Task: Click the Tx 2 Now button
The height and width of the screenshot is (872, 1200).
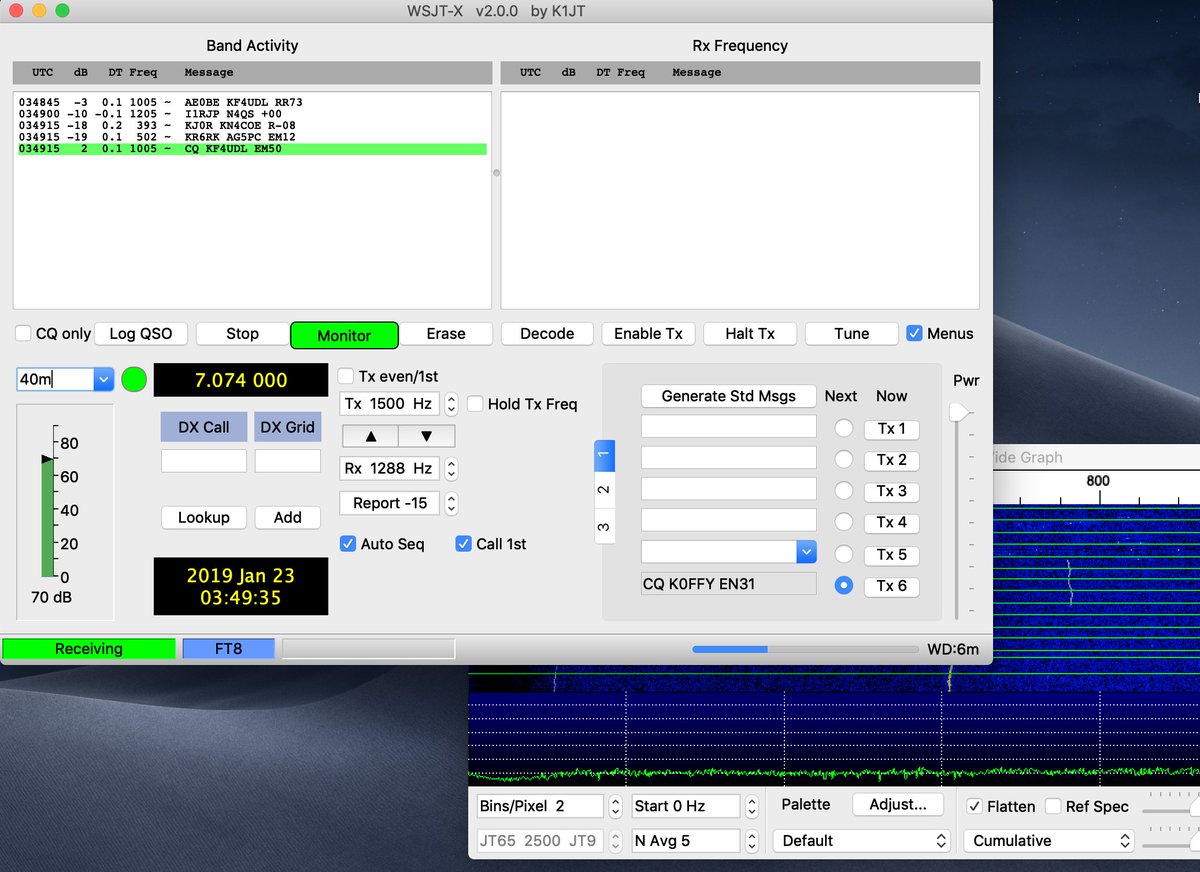Action: (891, 460)
